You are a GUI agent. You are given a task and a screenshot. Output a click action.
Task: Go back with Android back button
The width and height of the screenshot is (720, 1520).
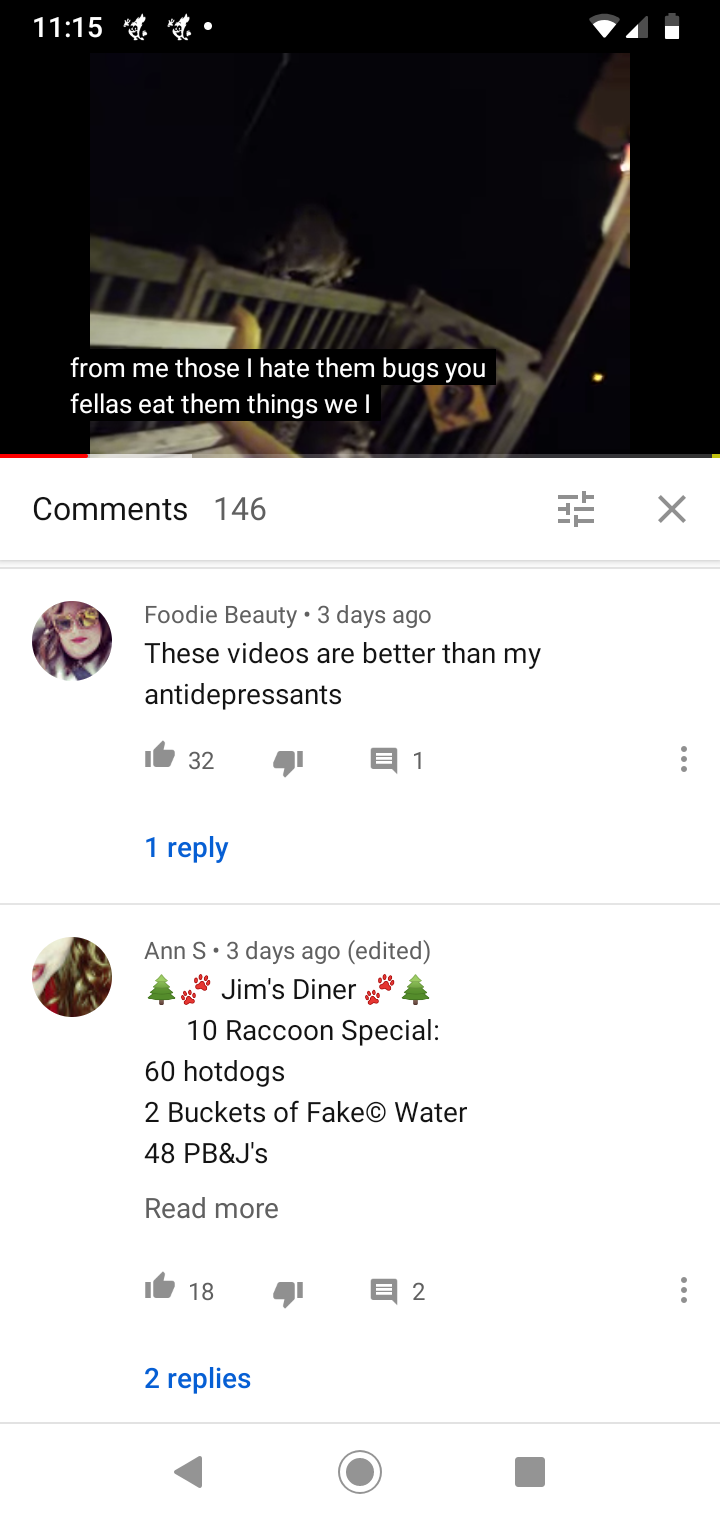(x=189, y=1472)
